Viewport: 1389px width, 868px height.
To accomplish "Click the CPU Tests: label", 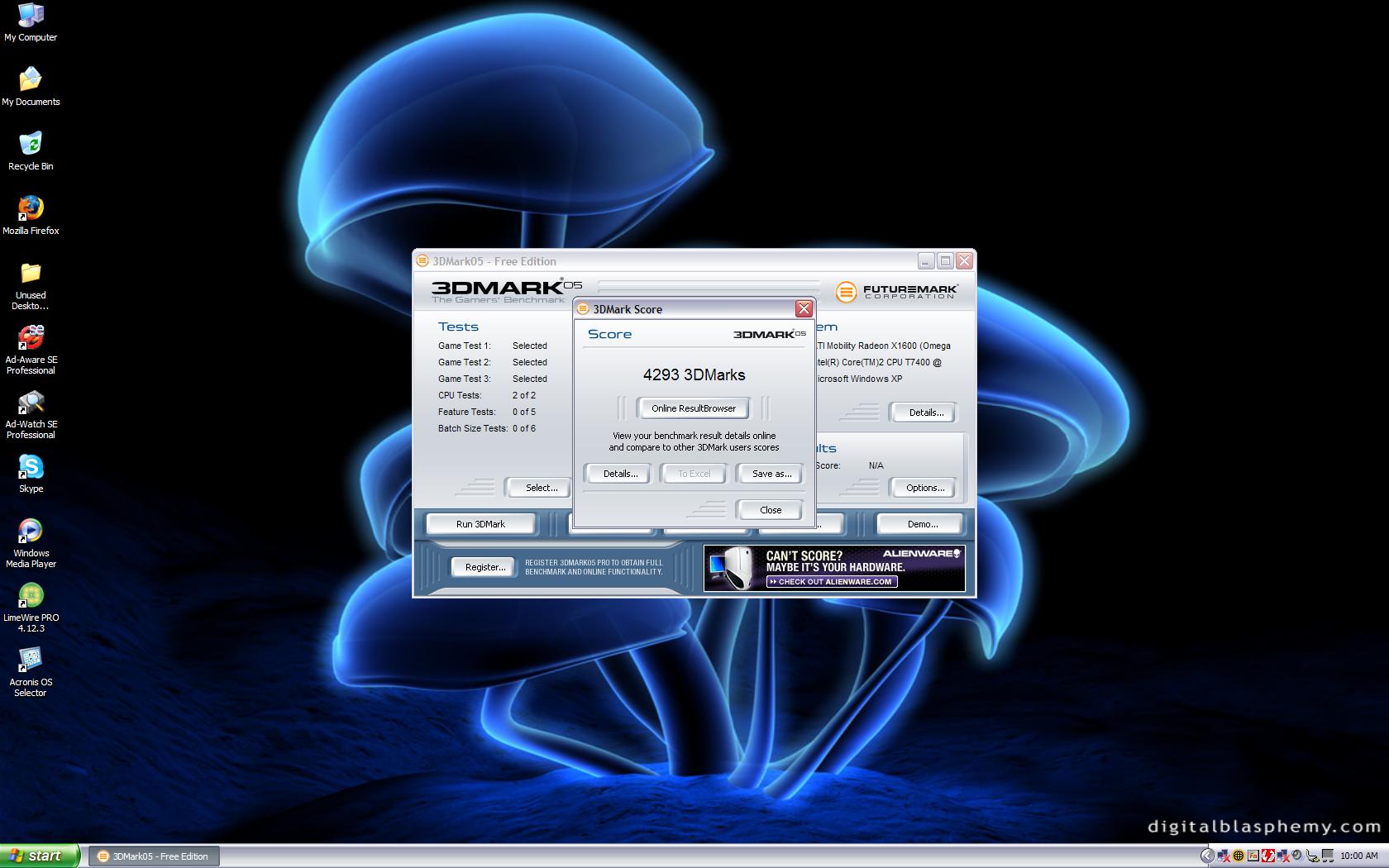I will (x=460, y=395).
